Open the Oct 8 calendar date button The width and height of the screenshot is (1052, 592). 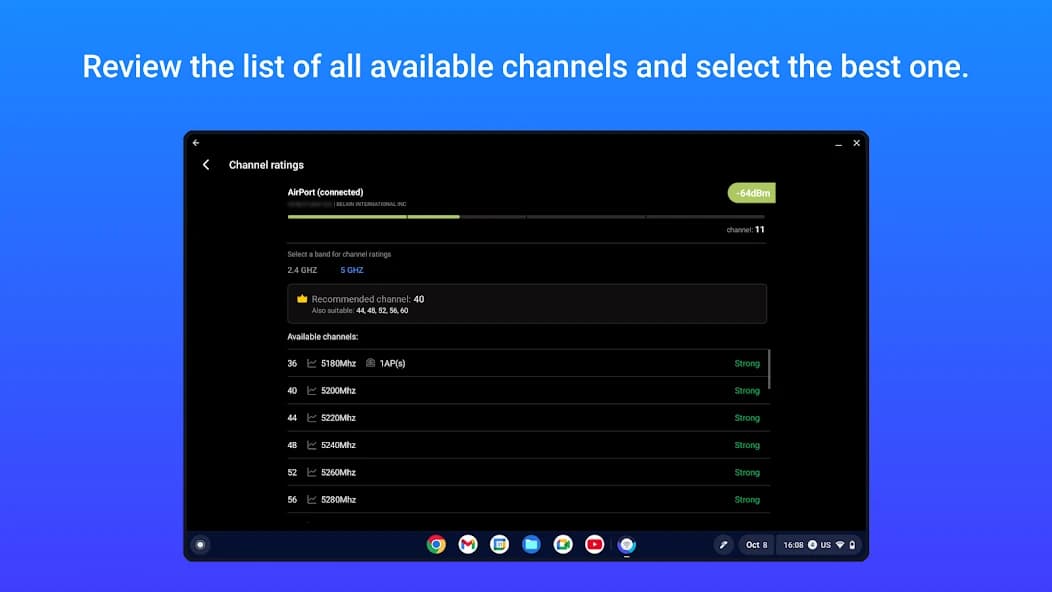click(756, 545)
